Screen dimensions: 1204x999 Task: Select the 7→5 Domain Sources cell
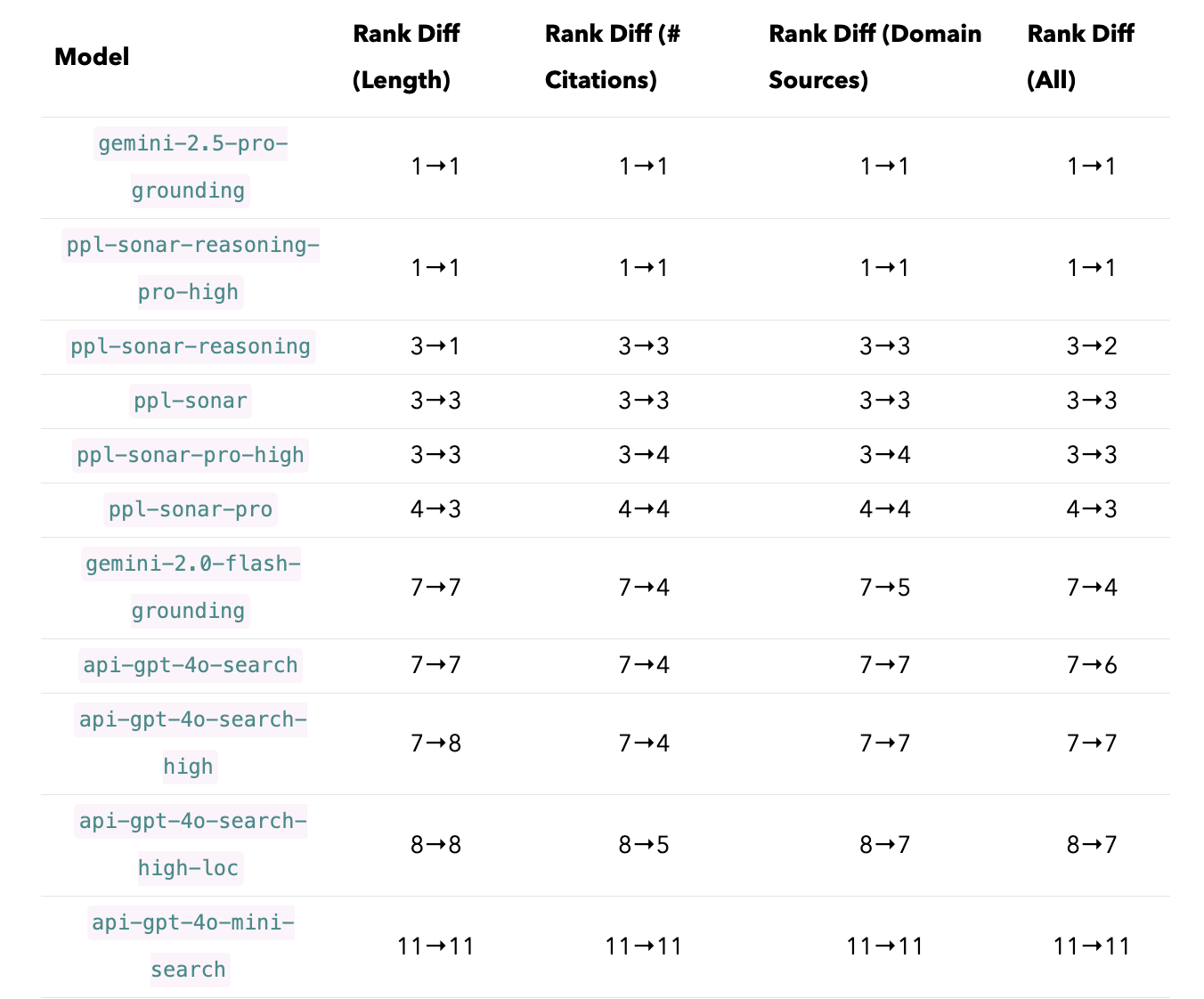coord(884,588)
